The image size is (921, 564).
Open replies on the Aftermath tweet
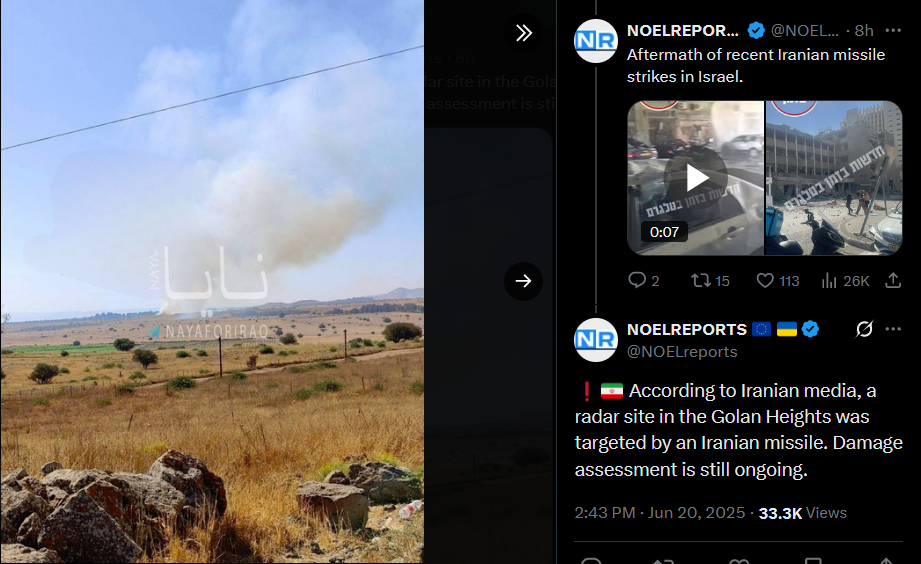(x=643, y=281)
